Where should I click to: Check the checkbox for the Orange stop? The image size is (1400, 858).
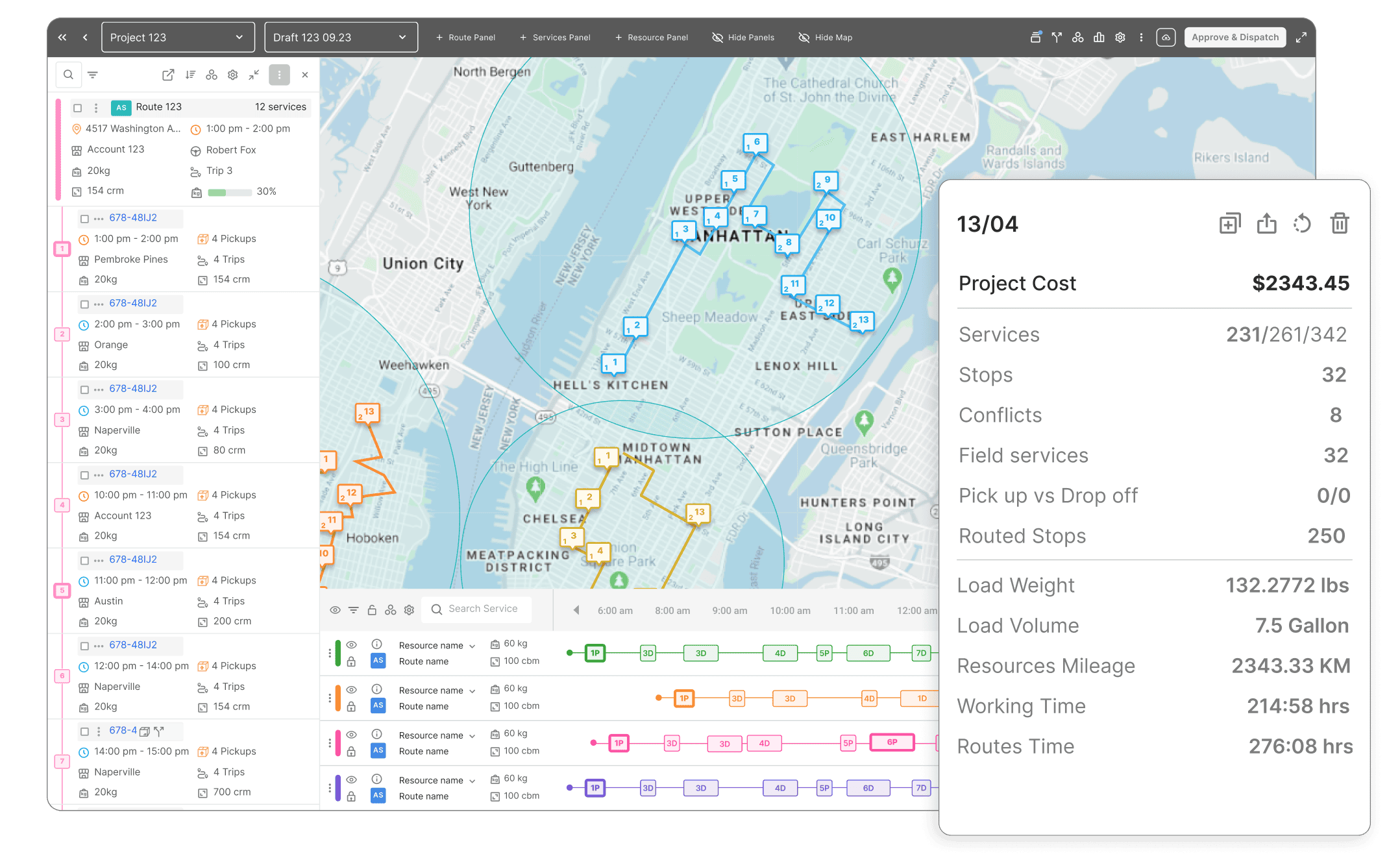tap(84, 304)
